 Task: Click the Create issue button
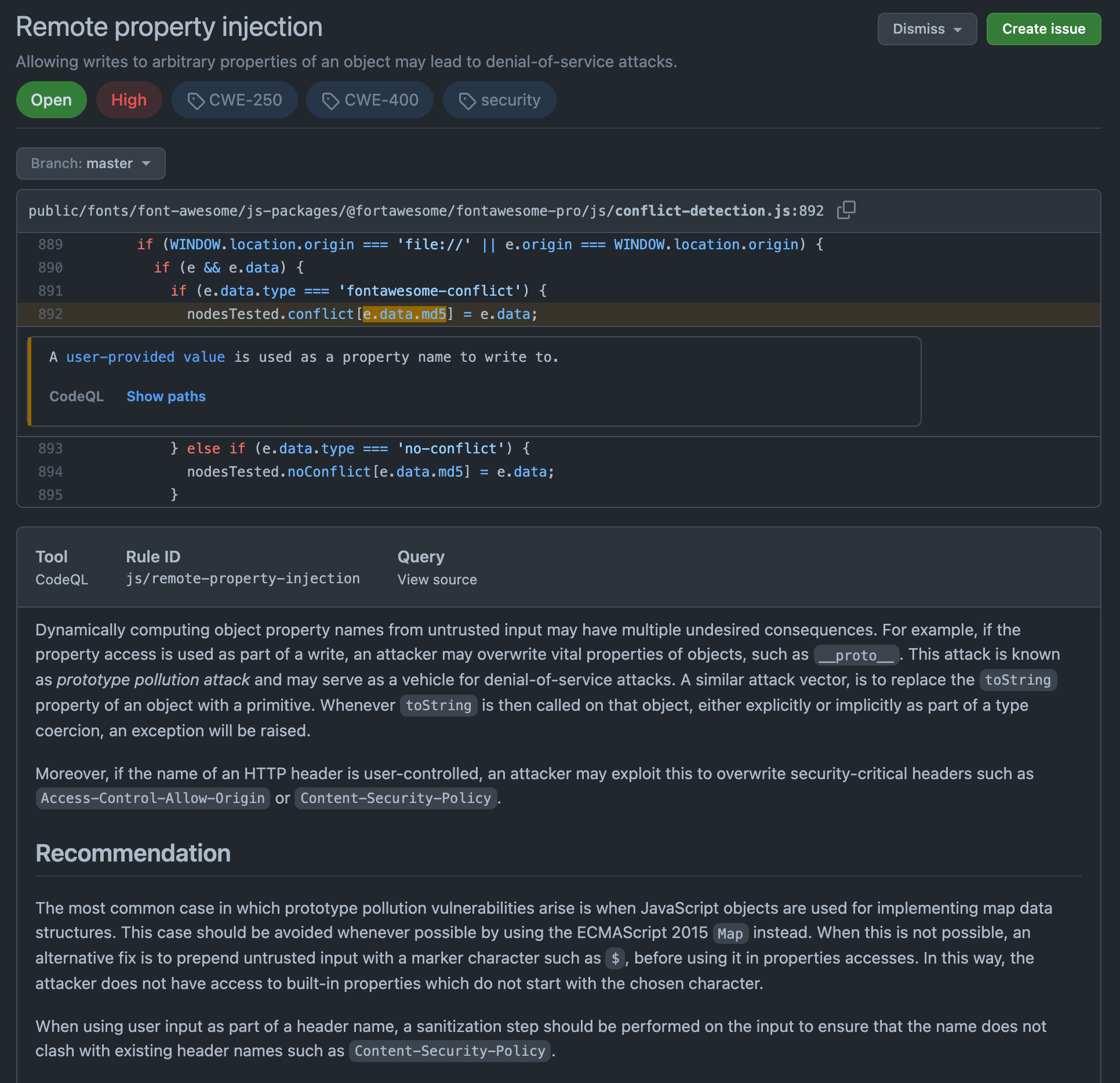(x=1043, y=29)
